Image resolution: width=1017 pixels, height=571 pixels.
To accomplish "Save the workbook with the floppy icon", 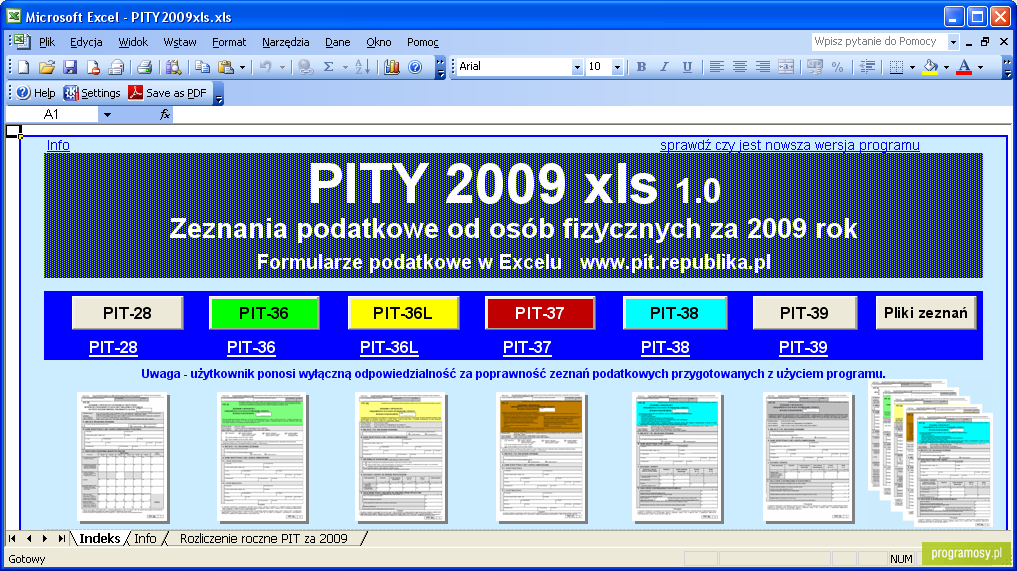I will [69, 67].
